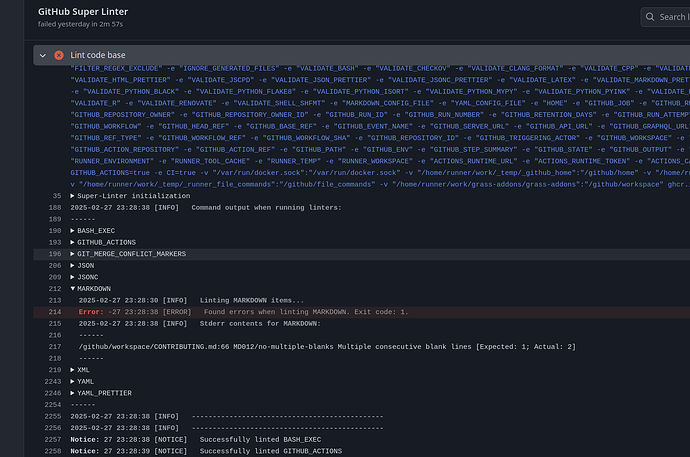Select the 'Found errors when linting MARKDOWN' error line
The image size is (690, 457).
362,312
